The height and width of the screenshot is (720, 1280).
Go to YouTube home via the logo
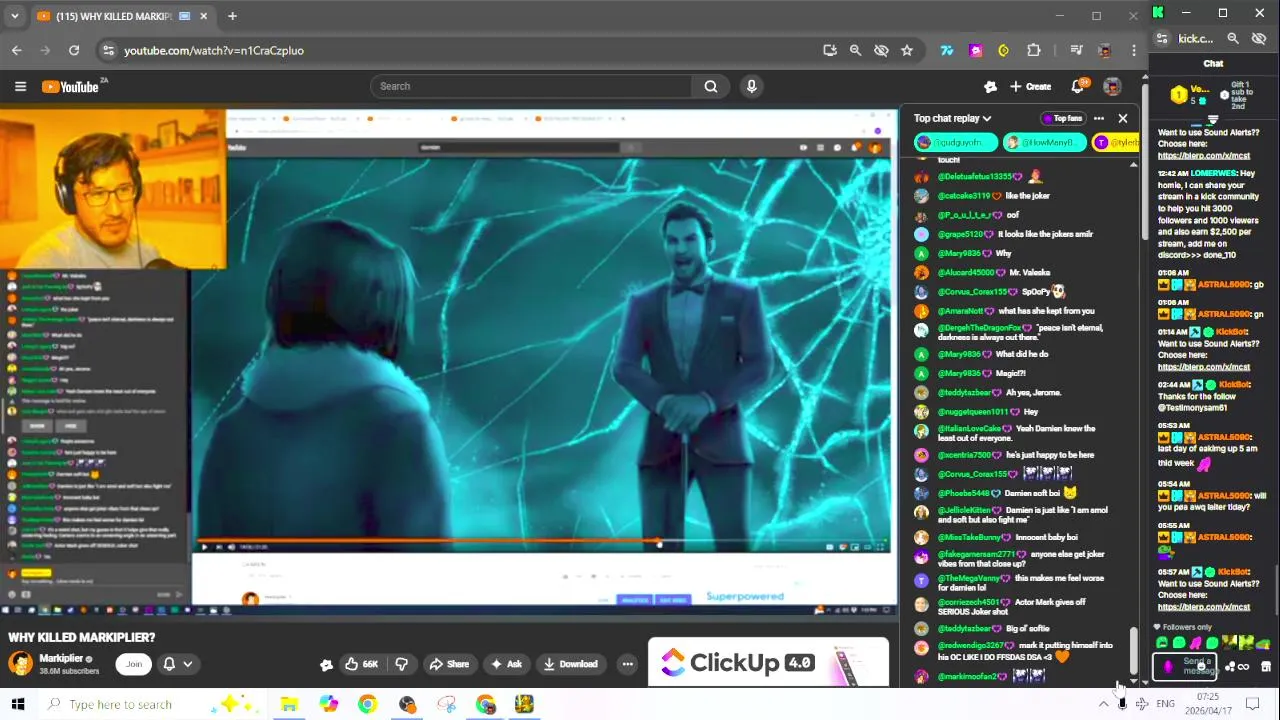point(71,87)
